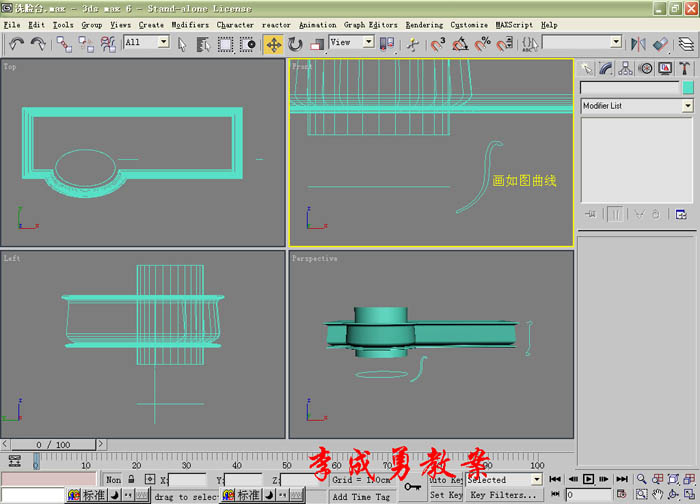This screenshot has width=700, height=504.
Task: Open the Rendering menu
Action: [424, 25]
